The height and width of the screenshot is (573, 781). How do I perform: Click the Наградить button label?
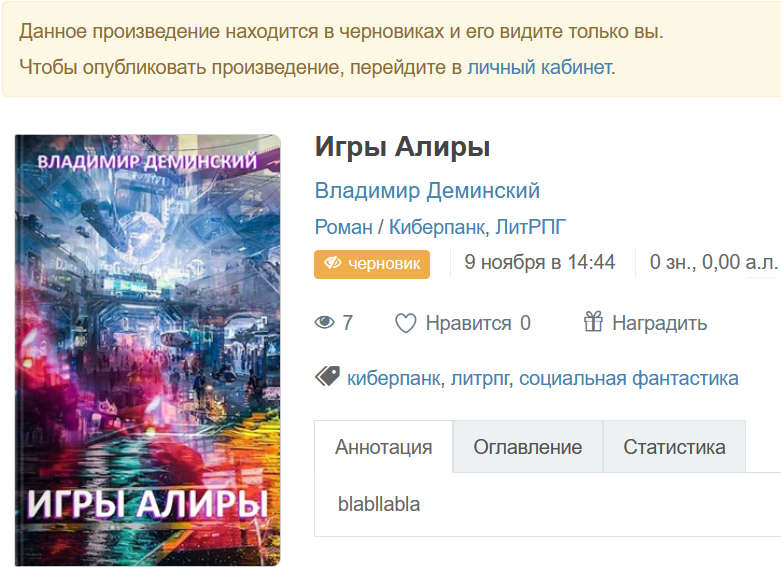pyautogui.click(x=659, y=323)
